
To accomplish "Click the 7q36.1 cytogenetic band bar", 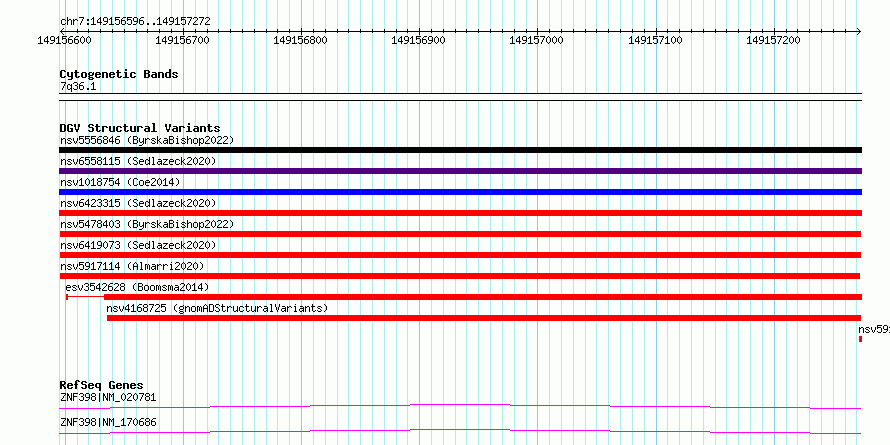I will (460, 97).
